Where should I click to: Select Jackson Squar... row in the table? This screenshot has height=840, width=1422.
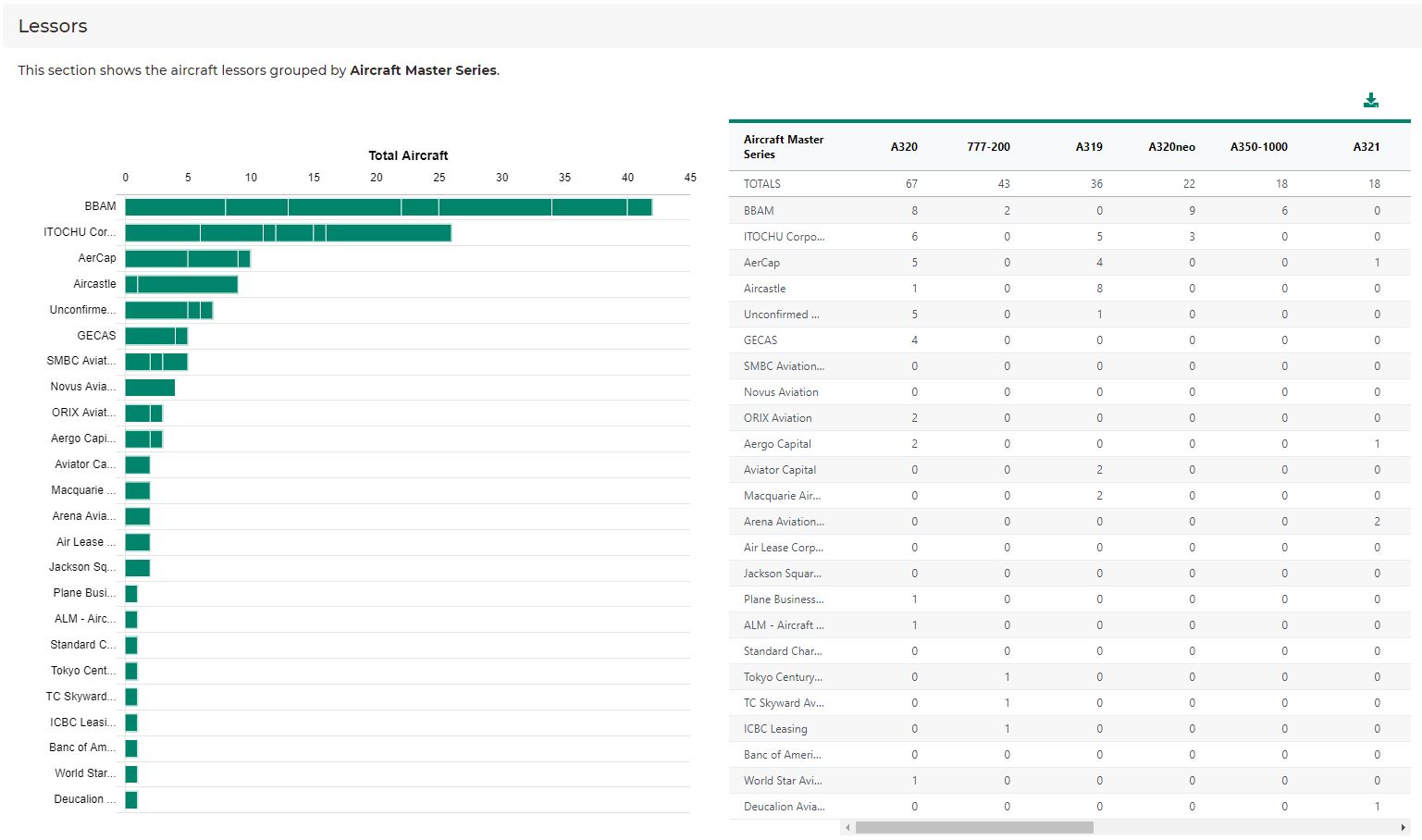click(x=1070, y=574)
